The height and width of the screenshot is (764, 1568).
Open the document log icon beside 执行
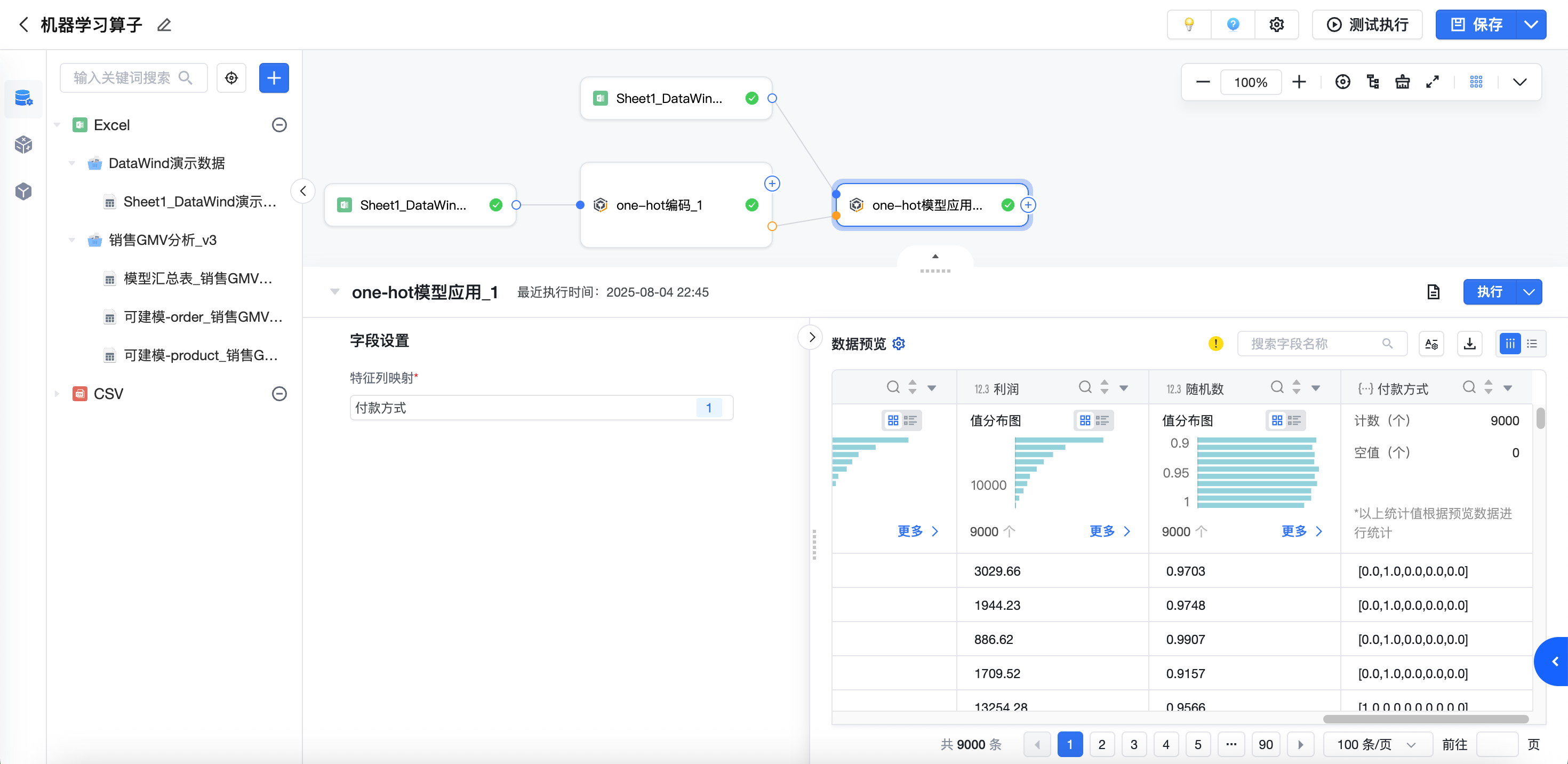click(x=1434, y=292)
